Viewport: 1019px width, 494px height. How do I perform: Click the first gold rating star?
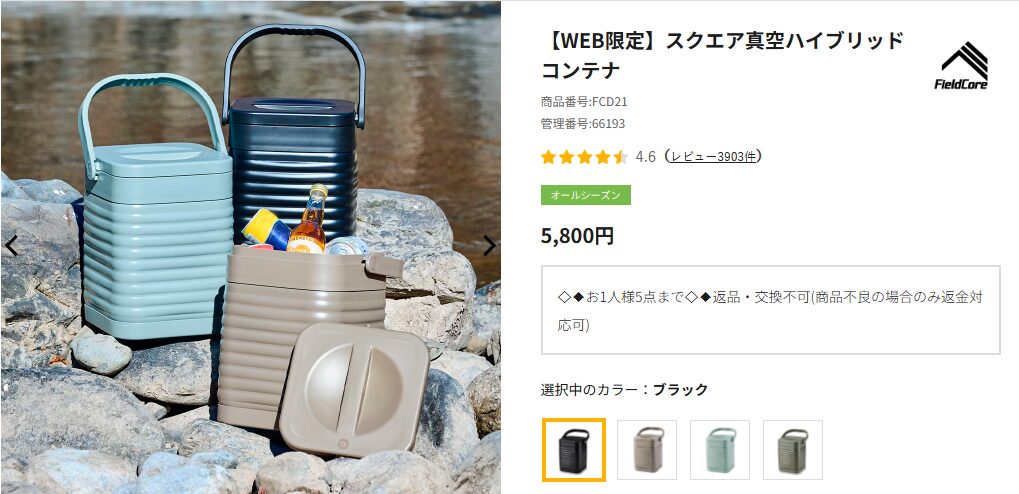(548, 157)
